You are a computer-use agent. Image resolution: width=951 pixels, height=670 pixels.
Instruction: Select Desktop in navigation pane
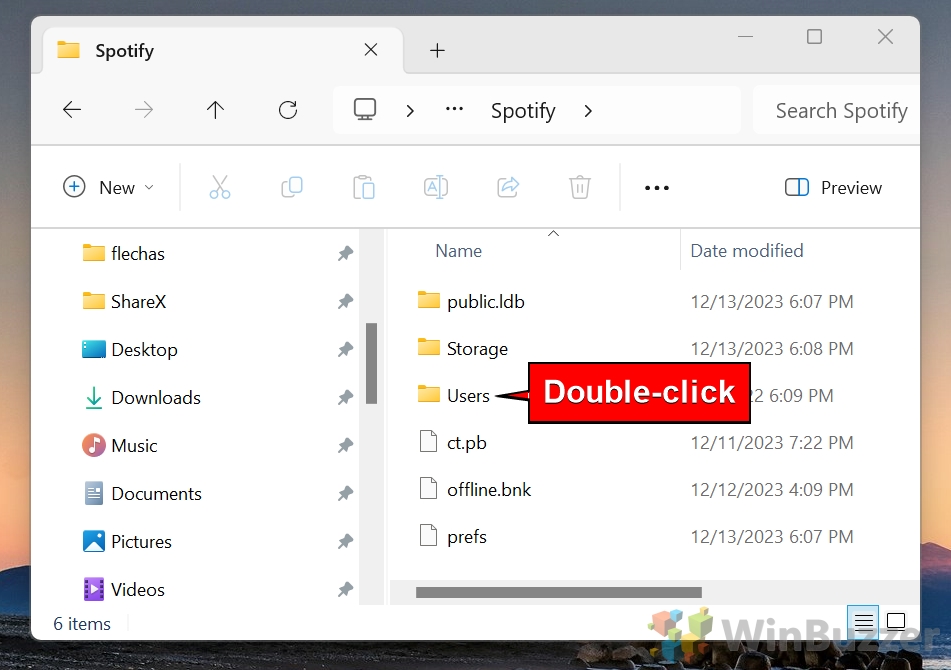tap(144, 349)
